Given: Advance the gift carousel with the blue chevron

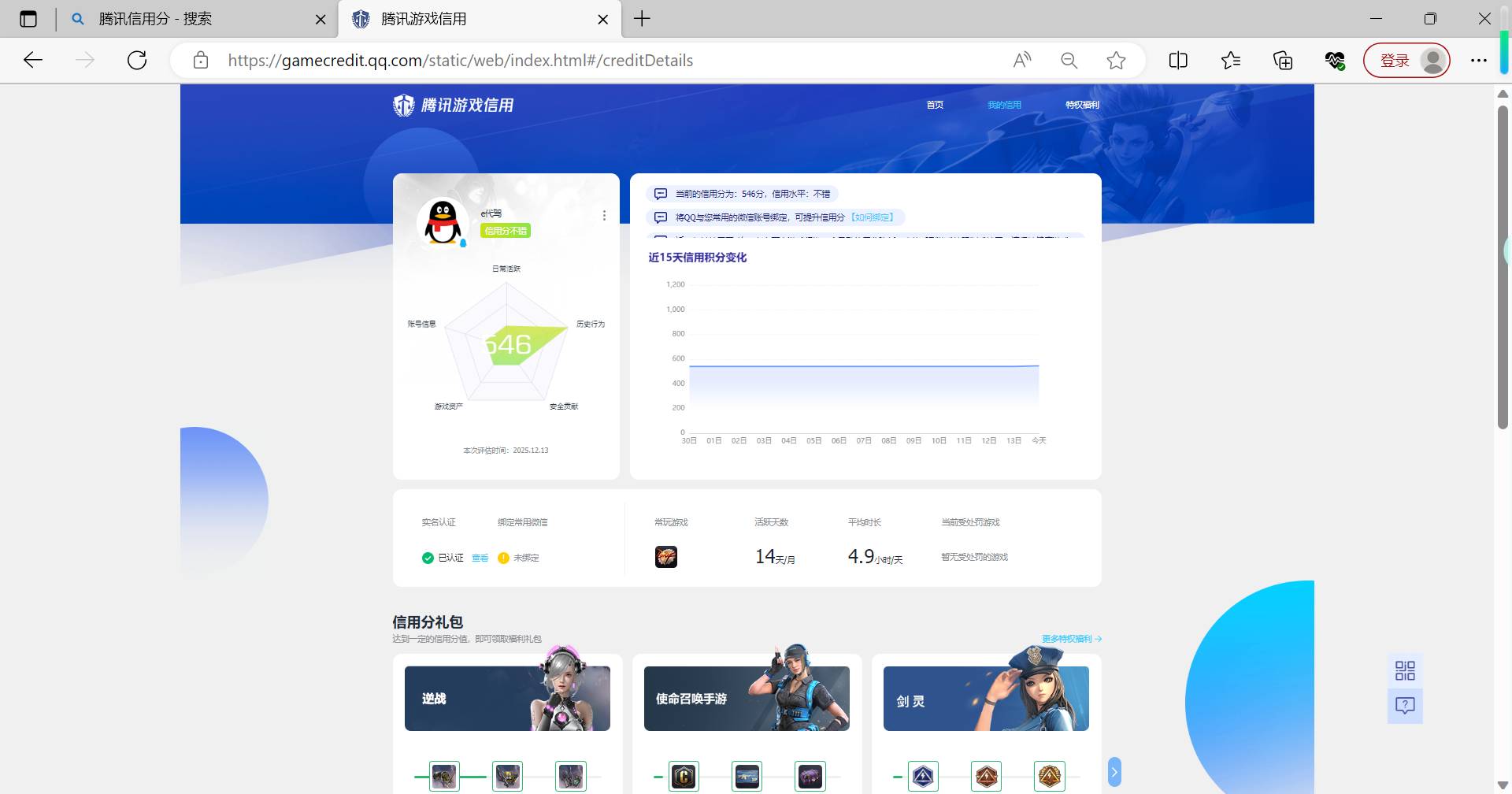Looking at the screenshot, I should [1115, 772].
